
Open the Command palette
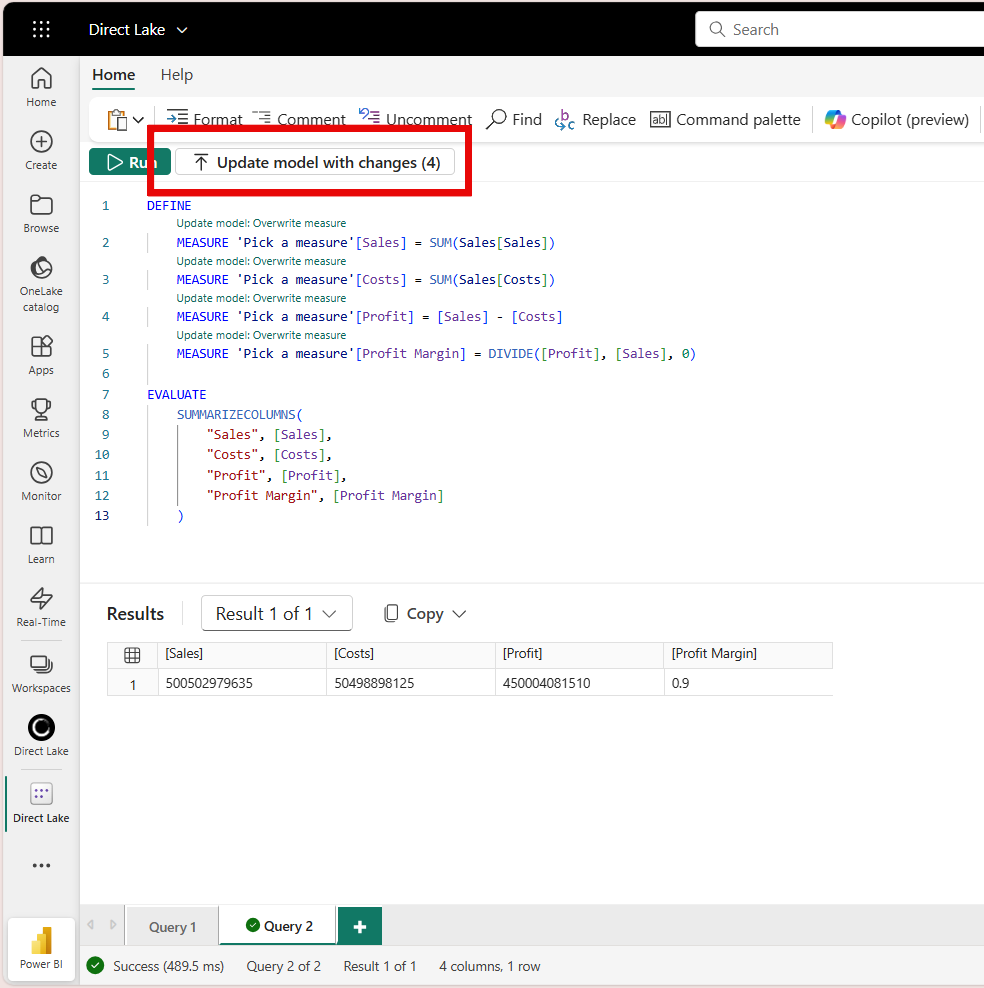(x=725, y=120)
